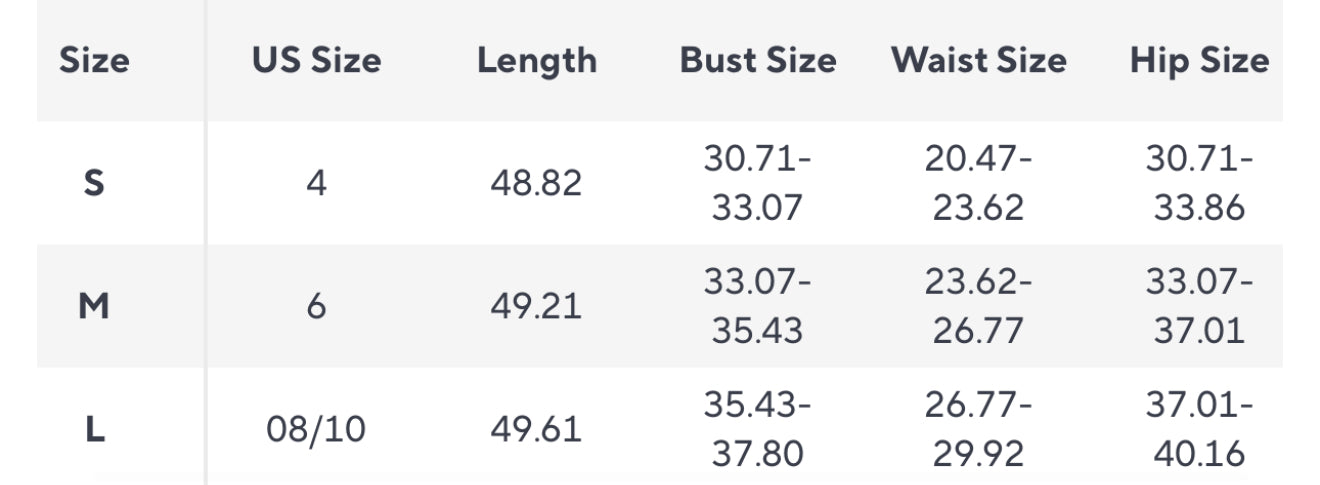Click the L size row label
This screenshot has width=1320, height=485.
coord(94,430)
